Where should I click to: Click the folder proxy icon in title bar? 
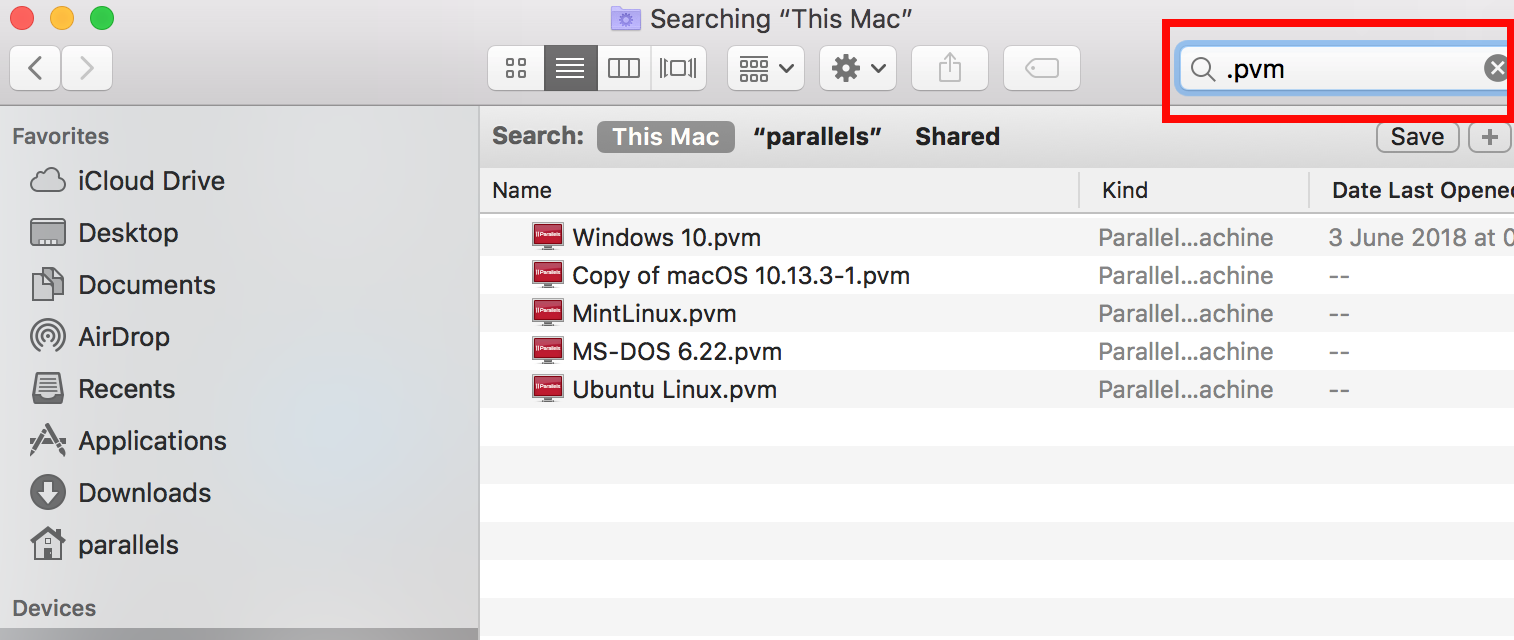click(x=626, y=18)
